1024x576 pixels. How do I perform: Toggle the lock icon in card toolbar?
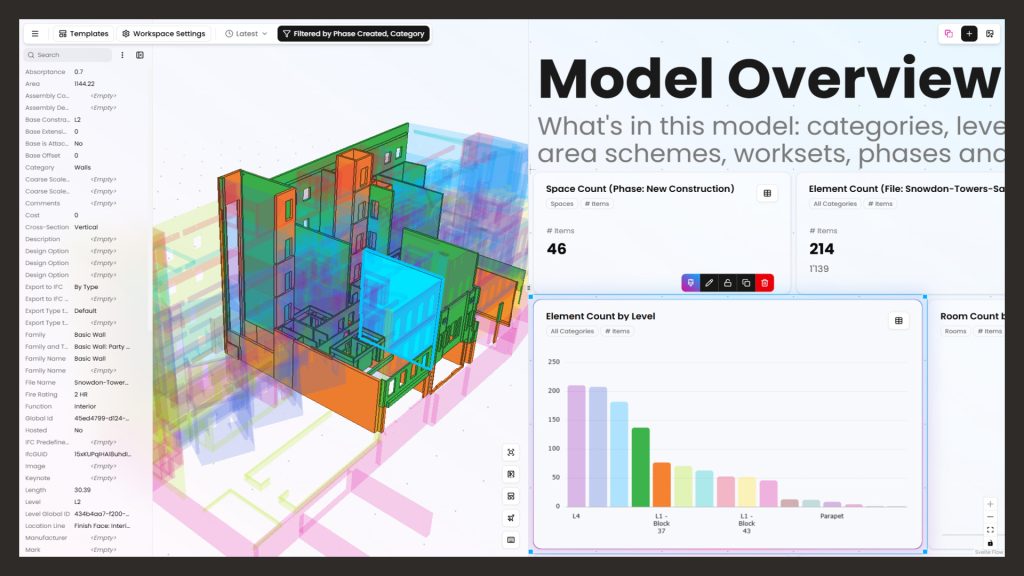728,283
